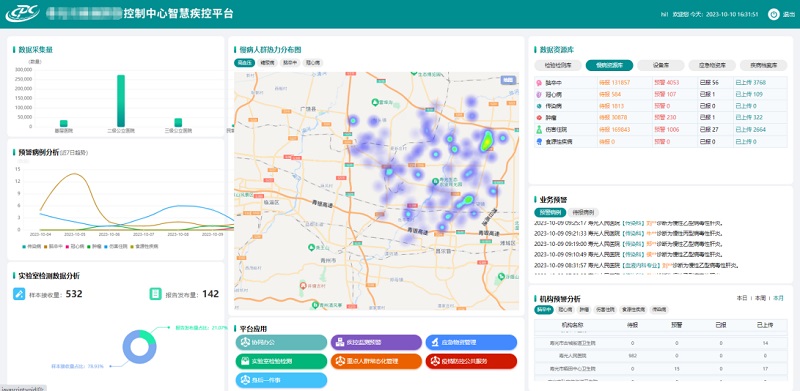Image resolution: width=800 pixels, height=391 pixels.
Task: Filter 机构预警分析 by 本周
Action: click(x=760, y=298)
